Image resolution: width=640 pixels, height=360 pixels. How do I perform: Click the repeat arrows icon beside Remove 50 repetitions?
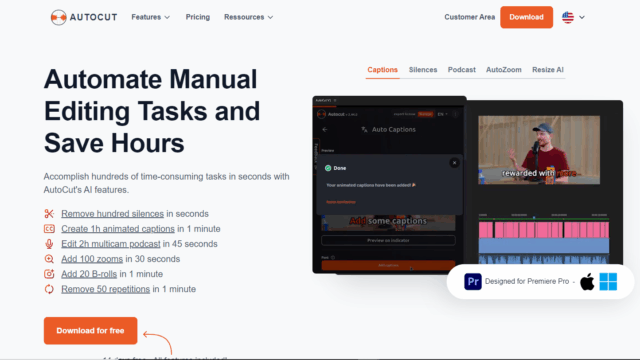tap(49, 289)
